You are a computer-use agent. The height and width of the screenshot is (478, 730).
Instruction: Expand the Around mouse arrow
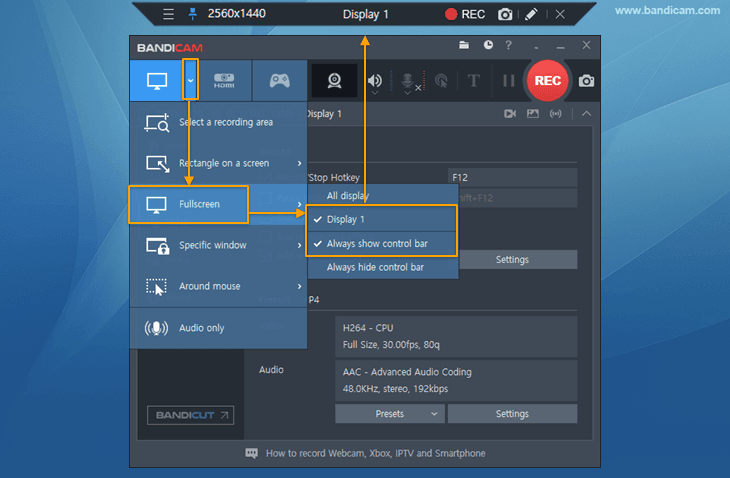click(x=299, y=286)
